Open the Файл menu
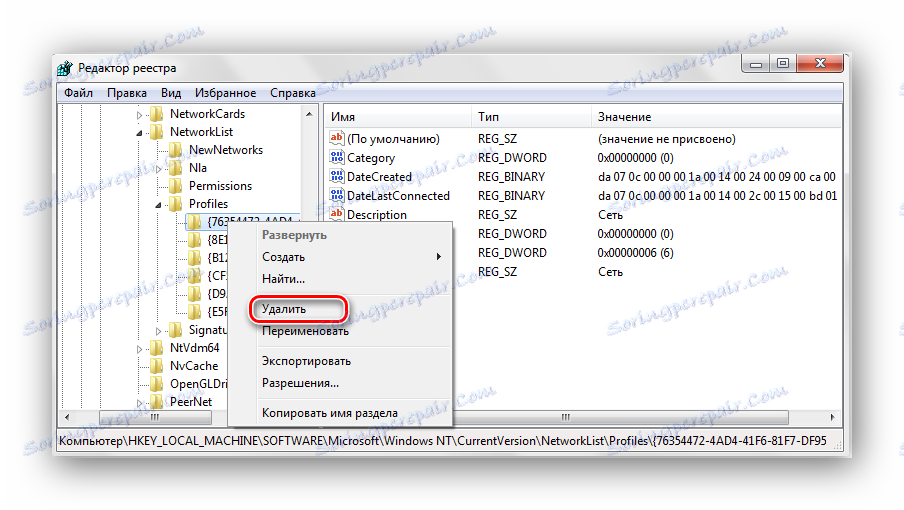904x510 pixels. pyautogui.click(x=78, y=93)
